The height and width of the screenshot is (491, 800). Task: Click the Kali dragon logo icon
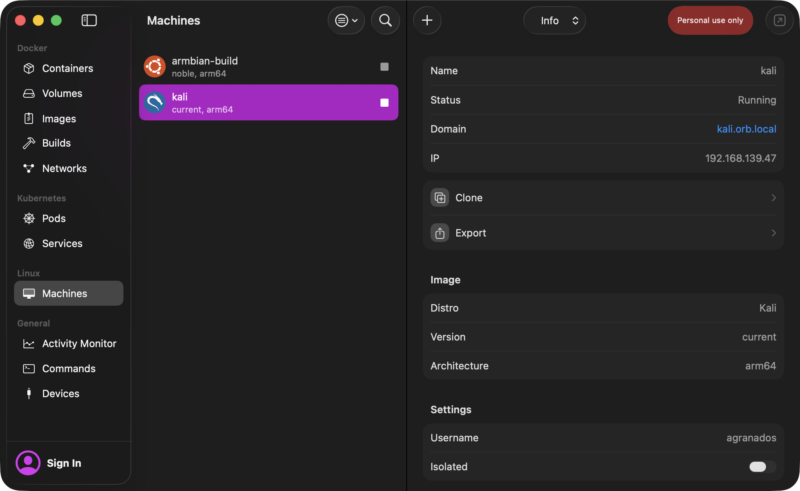coord(155,103)
